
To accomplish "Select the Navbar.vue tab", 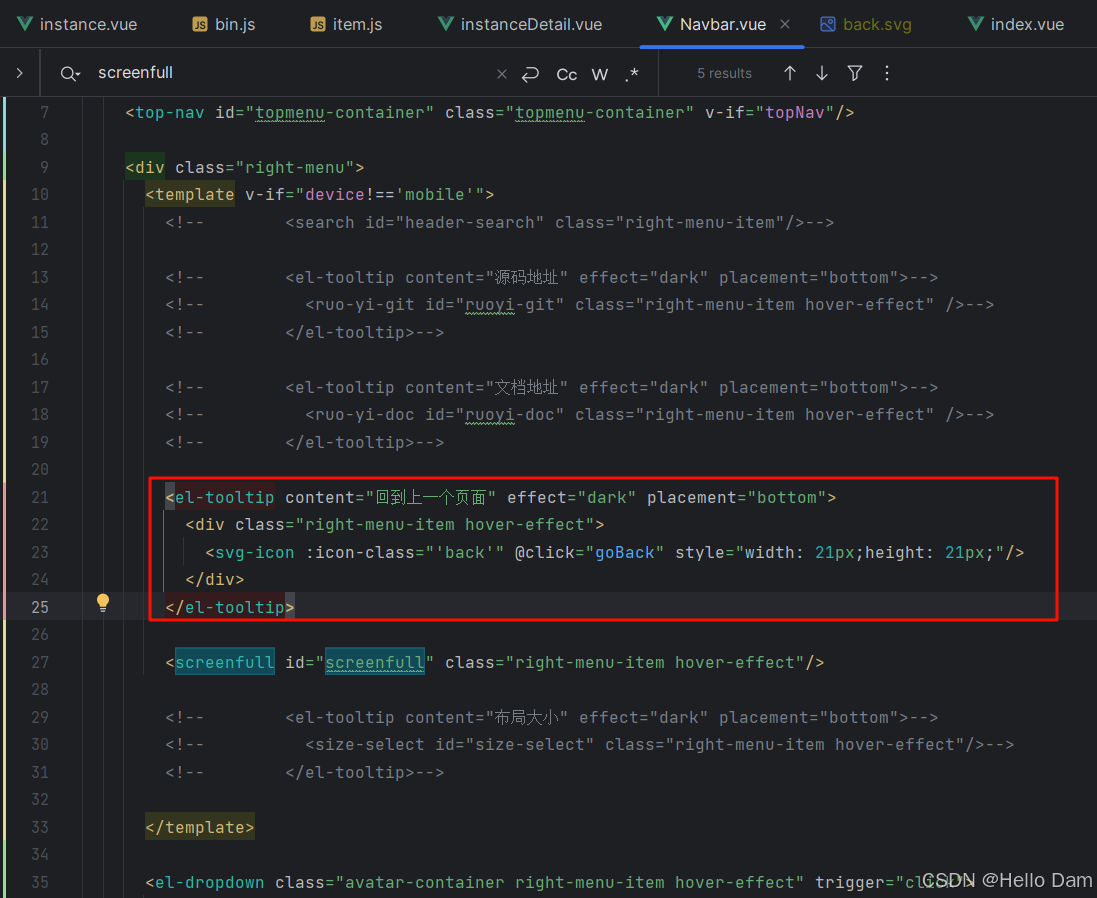I will [723, 24].
